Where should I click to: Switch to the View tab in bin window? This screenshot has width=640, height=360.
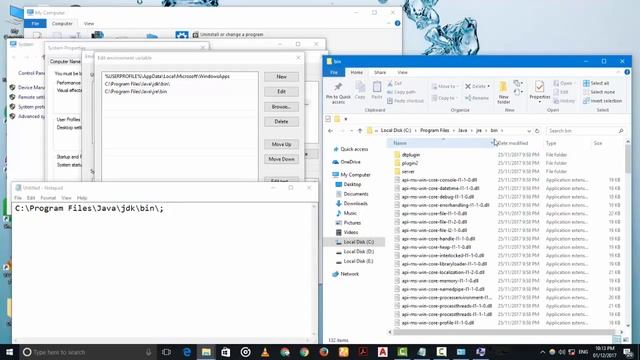[402, 72]
